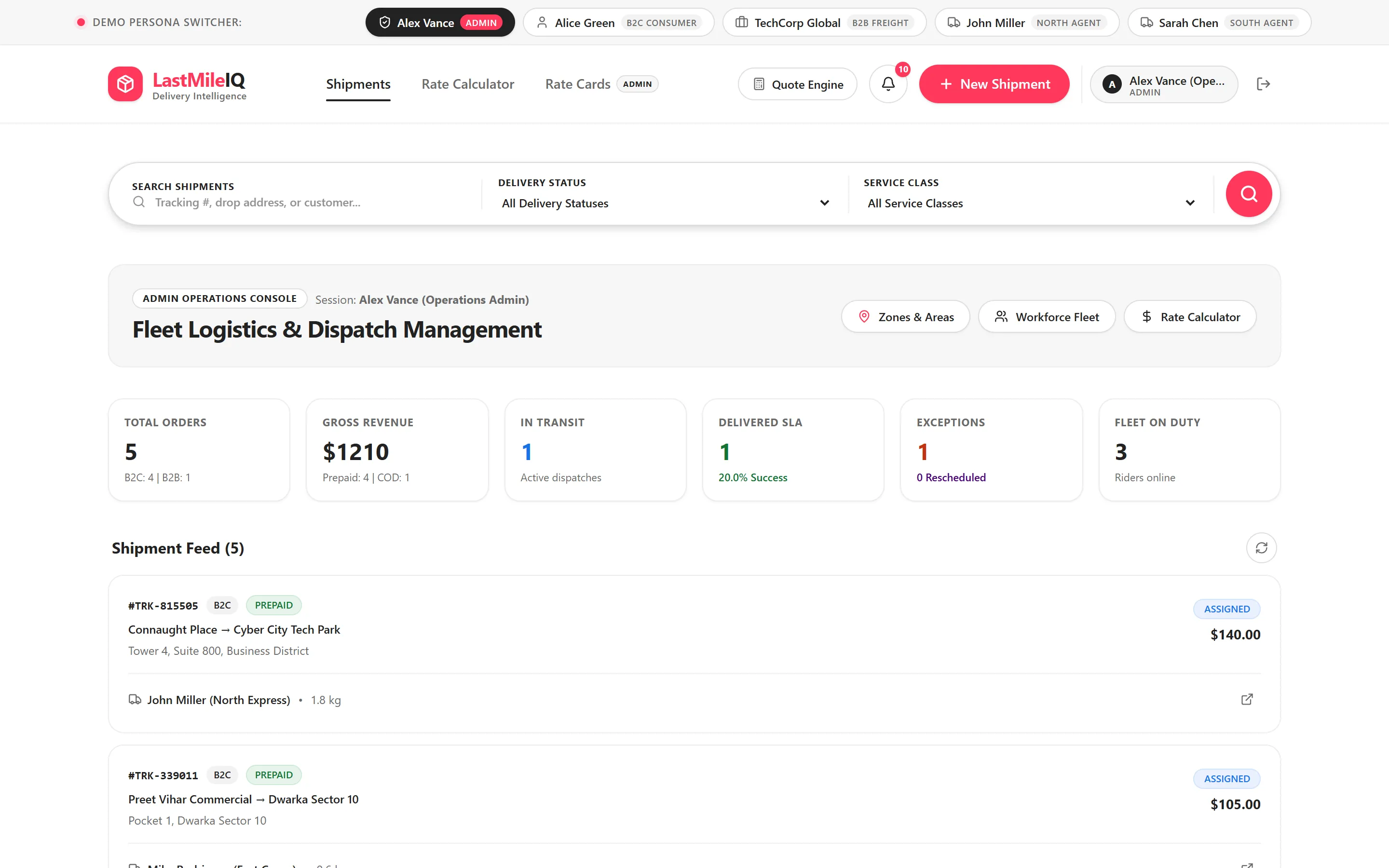Click the magnifier icon in the search field
The height and width of the screenshot is (868, 1389).
pos(139,202)
